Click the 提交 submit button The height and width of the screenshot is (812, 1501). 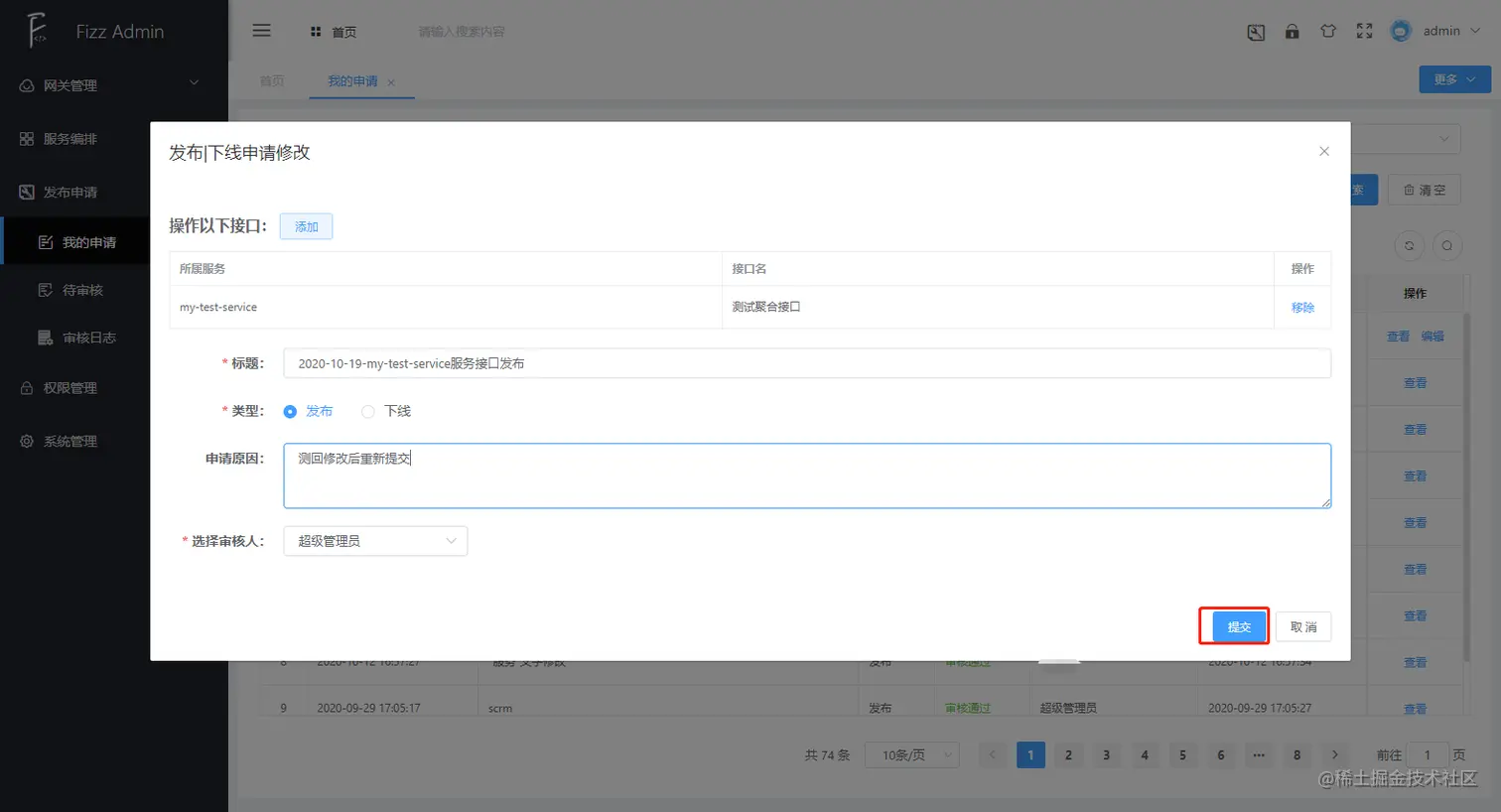1239,627
